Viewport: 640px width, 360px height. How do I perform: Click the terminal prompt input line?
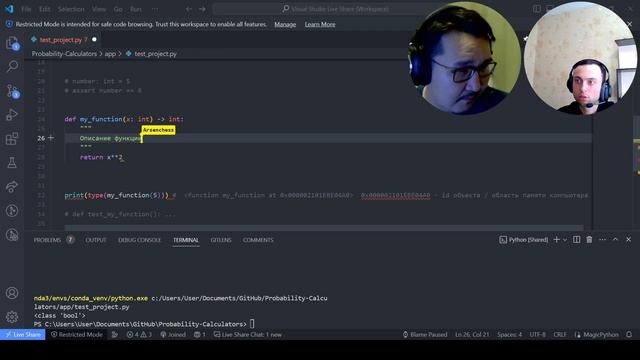tap(144, 324)
